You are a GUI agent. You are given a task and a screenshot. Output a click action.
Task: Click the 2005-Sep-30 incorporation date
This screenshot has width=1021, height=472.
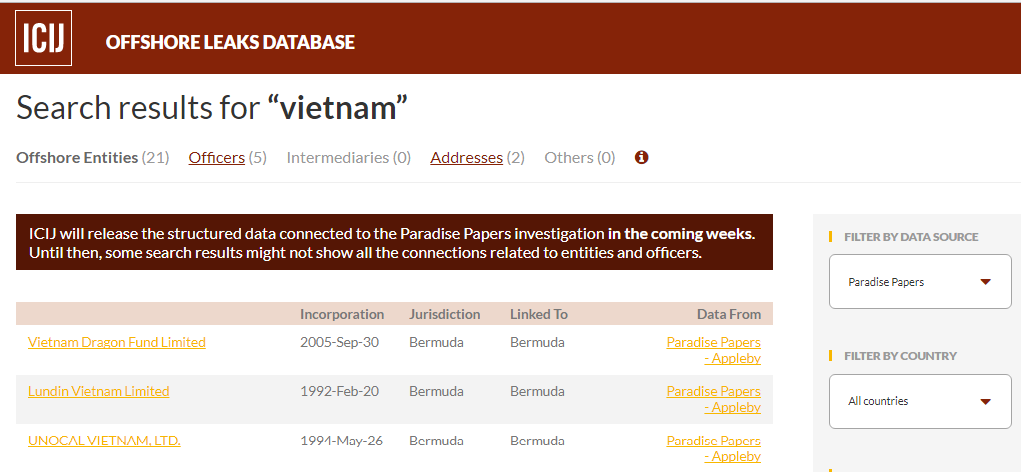[339, 342]
